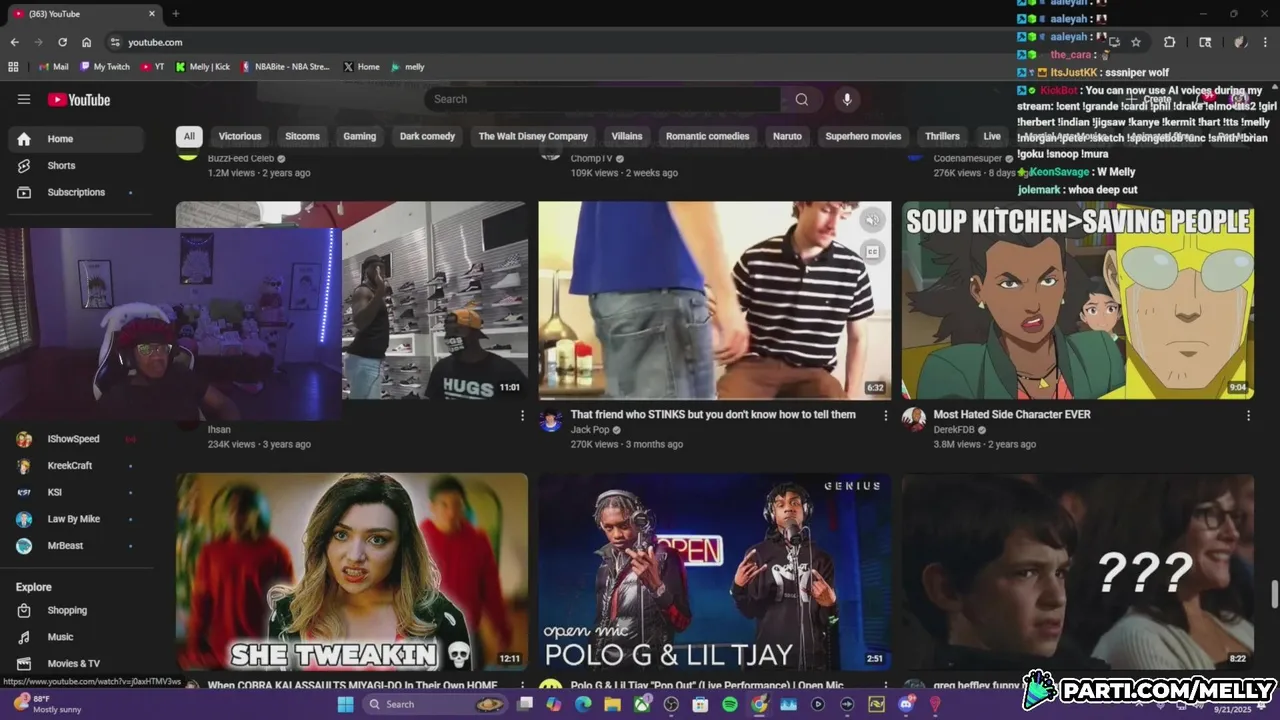
Task: Open Microsoft Store from the taskbar
Action: point(700,704)
